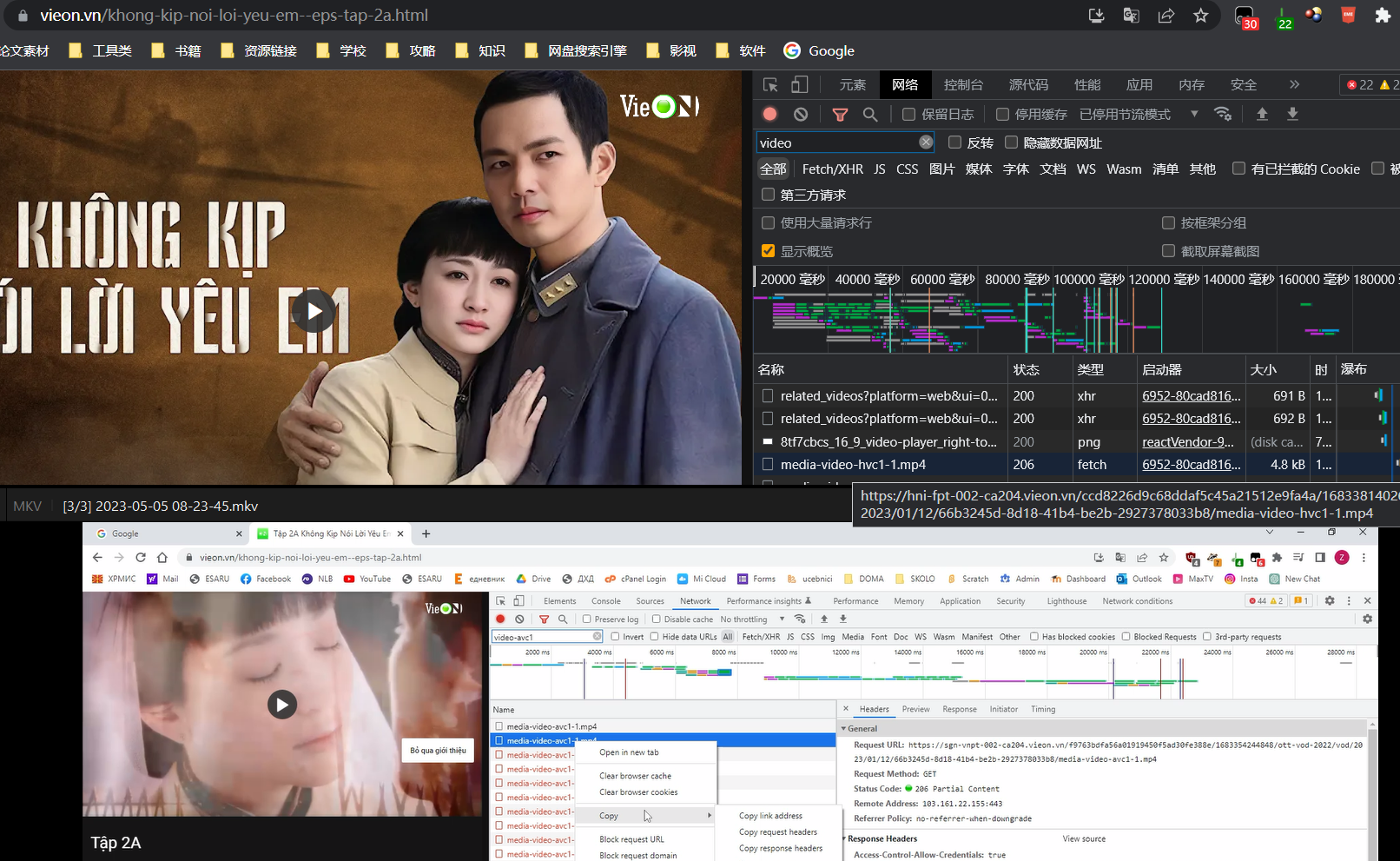Enable the 第三方请求 checkbox
This screenshot has height=861, width=1400.
pyautogui.click(x=768, y=195)
